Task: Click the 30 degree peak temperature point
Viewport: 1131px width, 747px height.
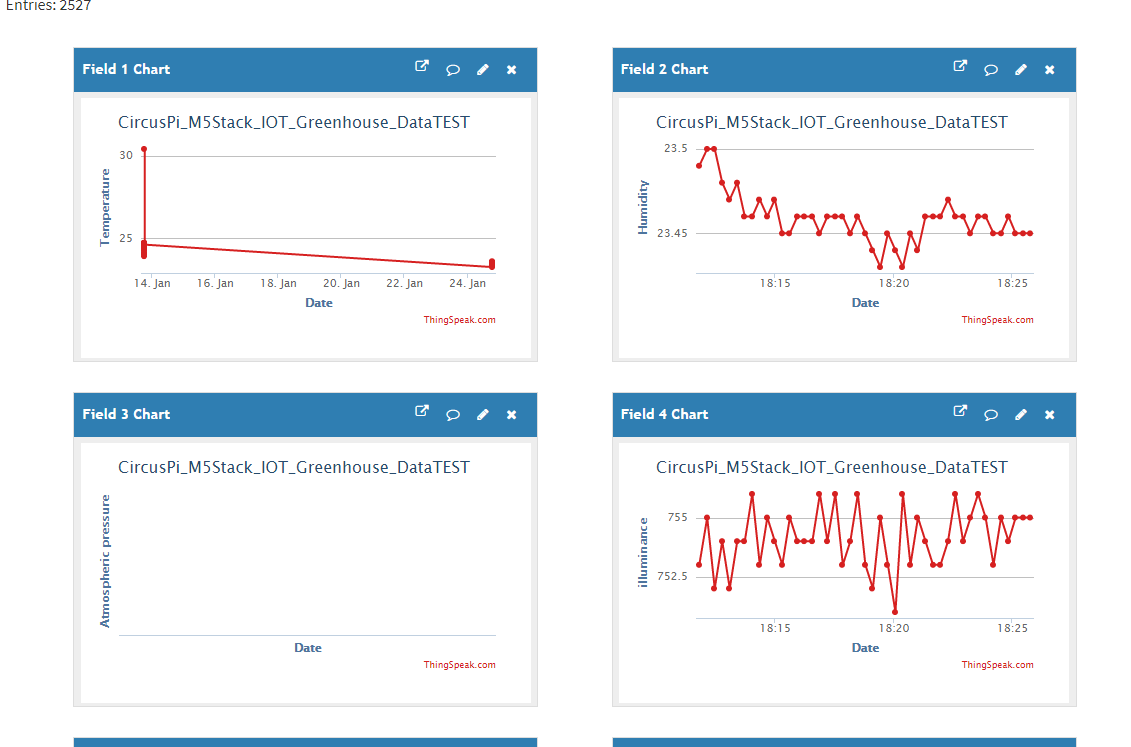Action: (x=144, y=149)
